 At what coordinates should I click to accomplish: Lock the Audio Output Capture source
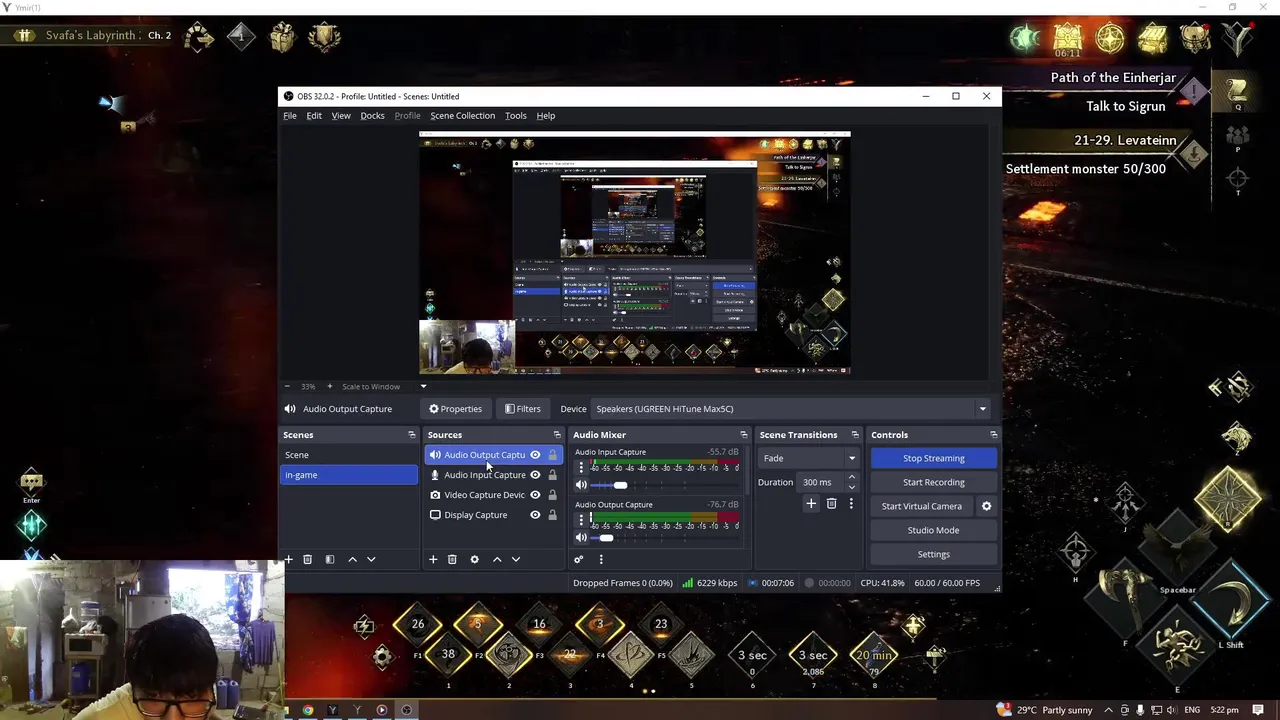point(552,455)
